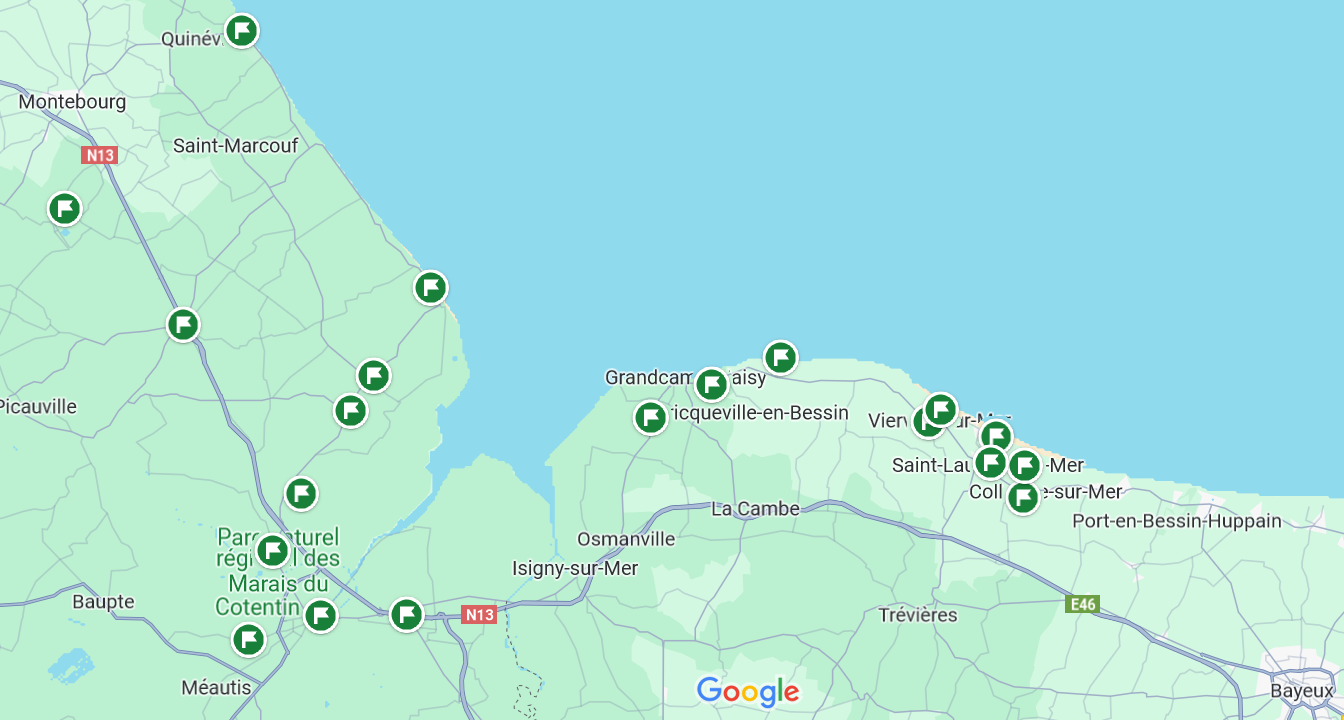Open the flag marker above Méautis
This screenshot has width=1344, height=720.
248,638
